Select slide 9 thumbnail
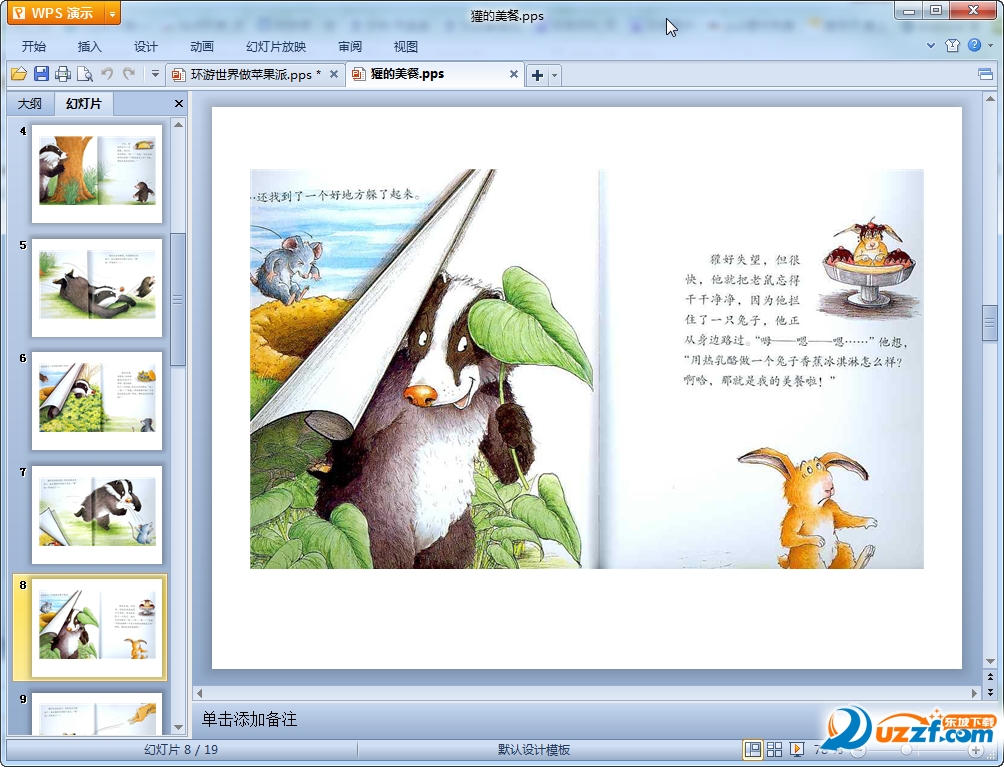The height and width of the screenshot is (767, 1004). 97,714
